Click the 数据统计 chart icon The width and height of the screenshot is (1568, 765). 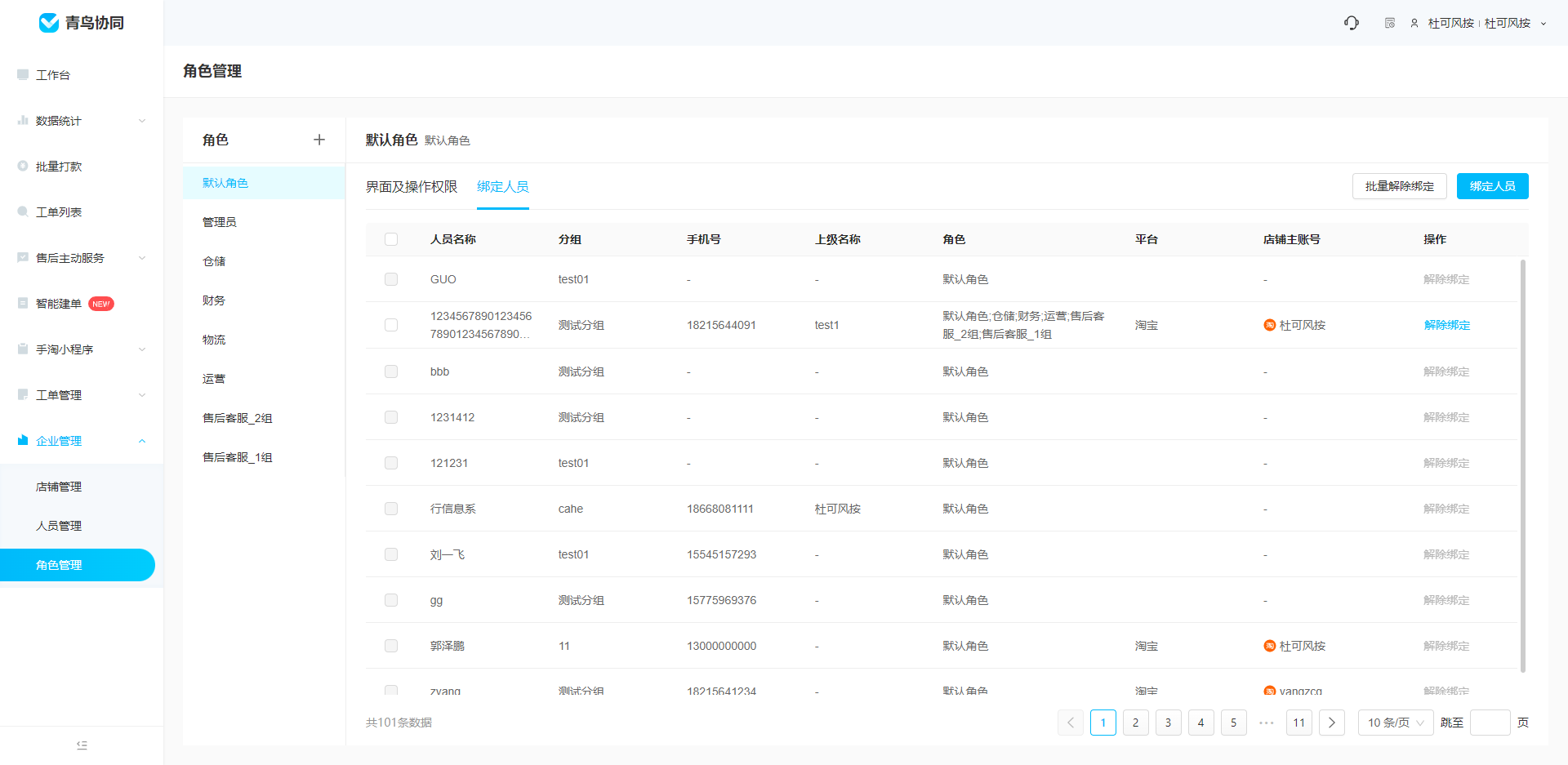tap(23, 120)
